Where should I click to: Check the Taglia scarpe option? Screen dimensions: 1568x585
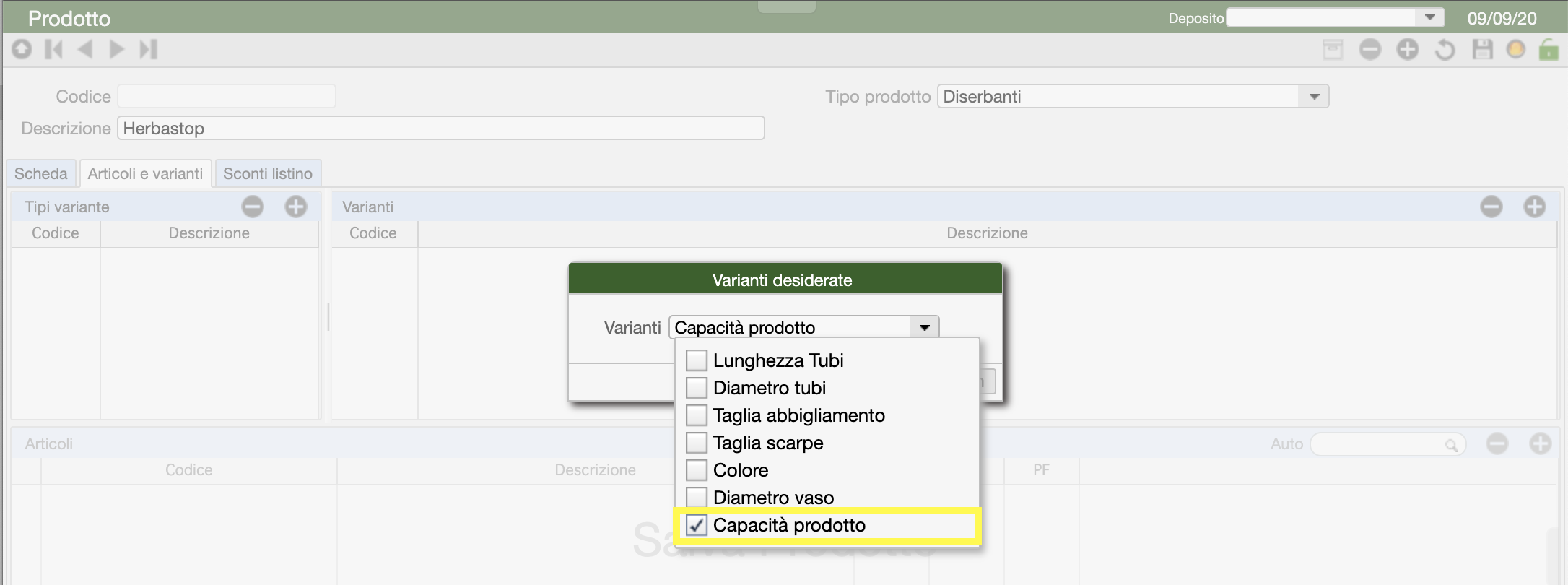[x=696, y=442]
